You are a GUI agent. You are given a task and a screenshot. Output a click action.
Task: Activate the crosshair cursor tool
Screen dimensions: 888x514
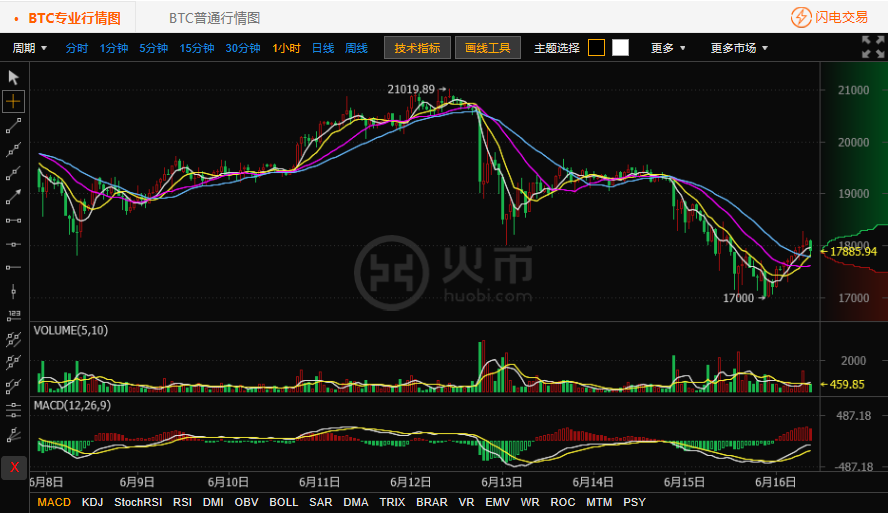tap(14, 101)
